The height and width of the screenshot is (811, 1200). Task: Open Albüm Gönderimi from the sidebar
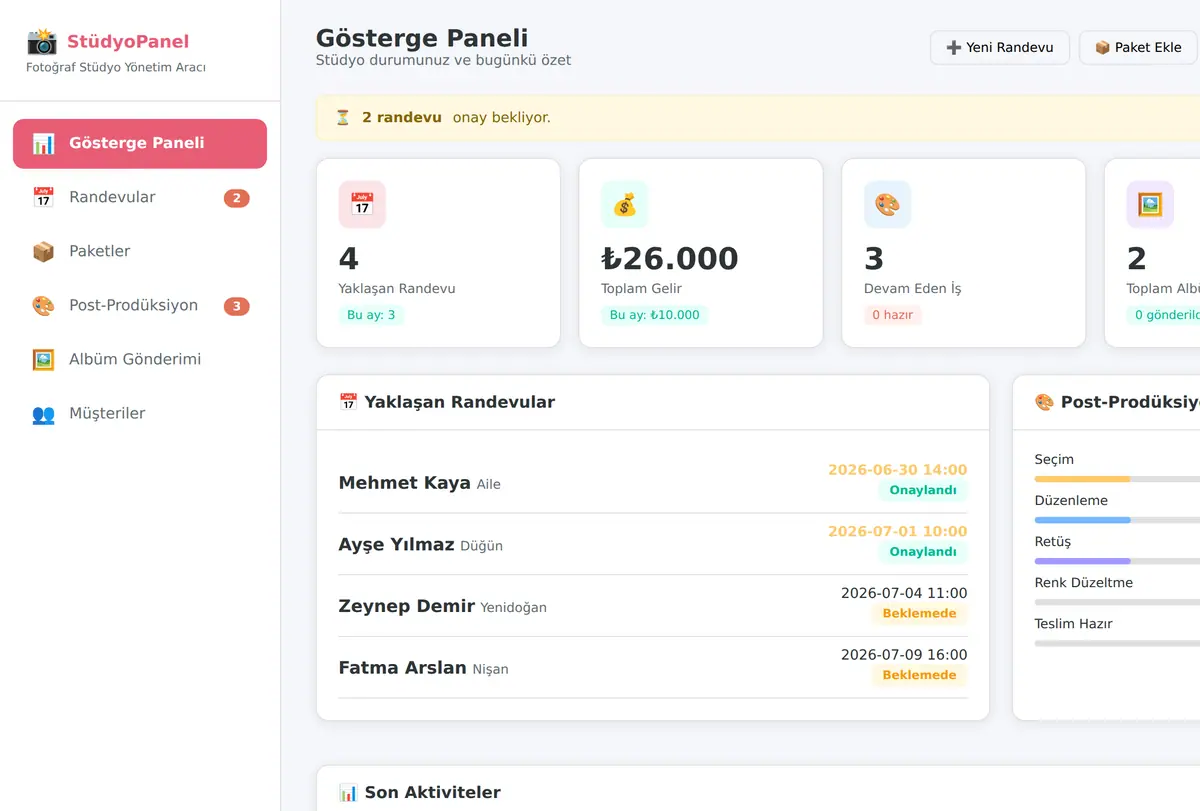tap(140, 359)
